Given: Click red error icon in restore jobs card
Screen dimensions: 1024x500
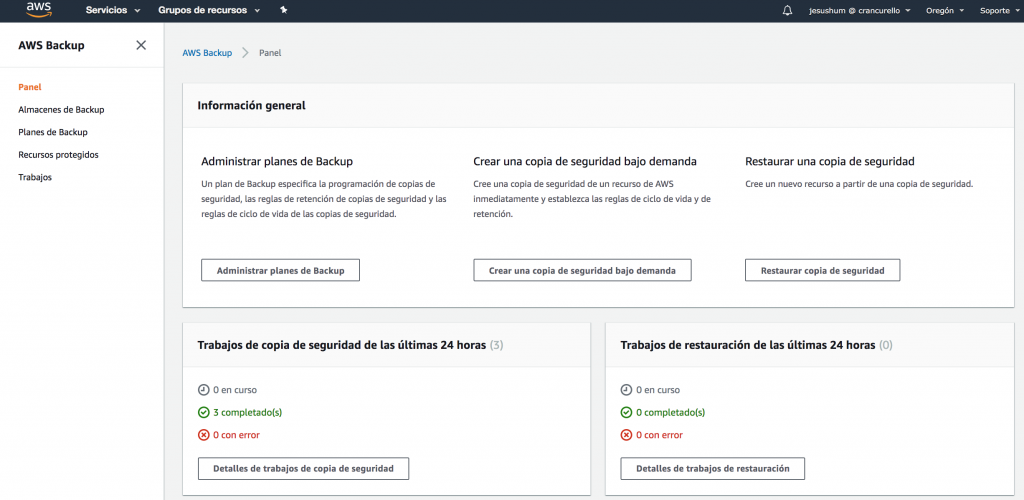Looking at the screenshot, I should click(x=626, y=435).
